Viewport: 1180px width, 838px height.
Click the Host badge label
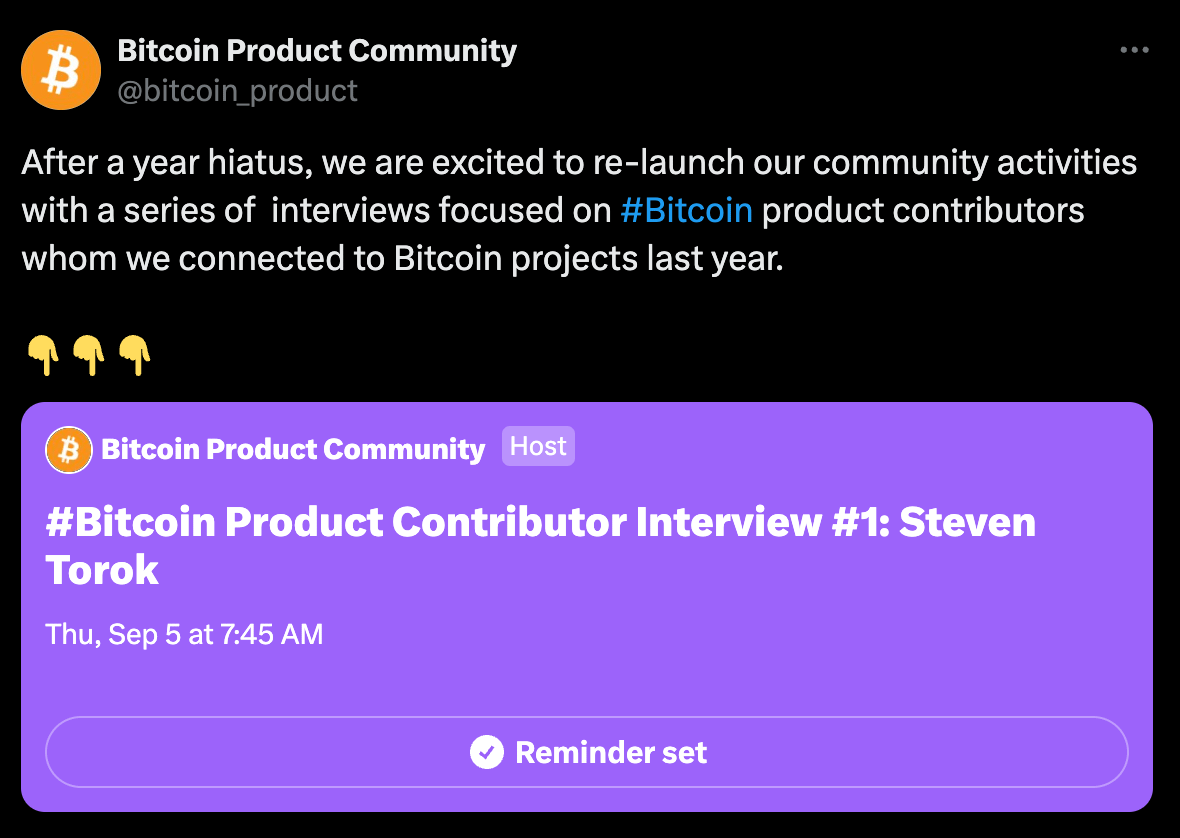[x=538, y=446]
